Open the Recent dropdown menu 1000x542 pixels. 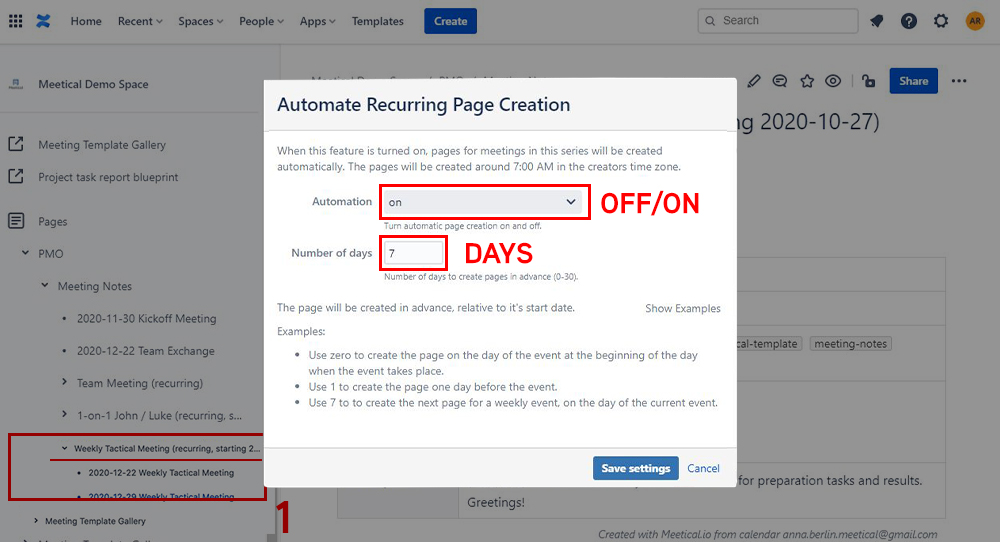coord(140,21)
